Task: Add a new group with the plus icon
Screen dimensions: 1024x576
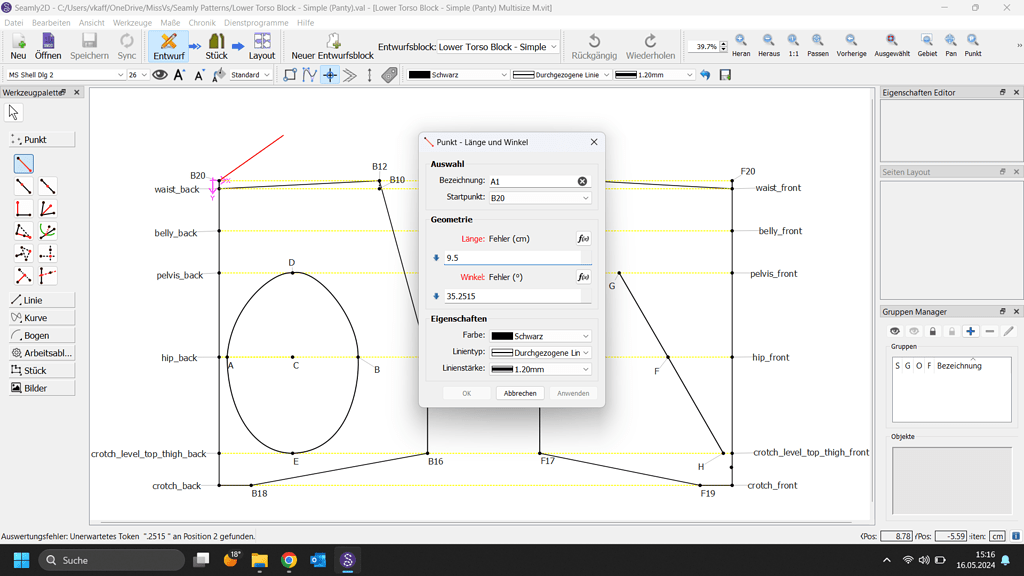Action: [x=971, y=331]
